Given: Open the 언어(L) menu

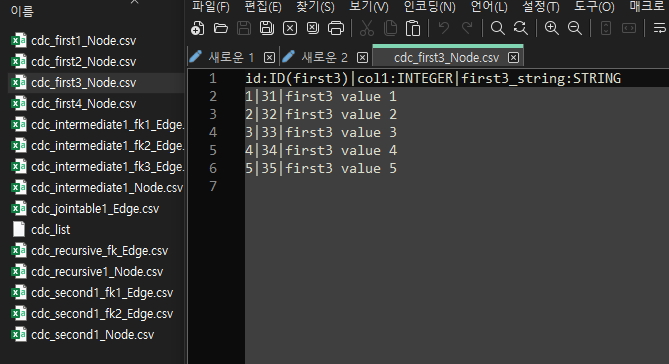Looking at the screenshot, I should point(489,6).
